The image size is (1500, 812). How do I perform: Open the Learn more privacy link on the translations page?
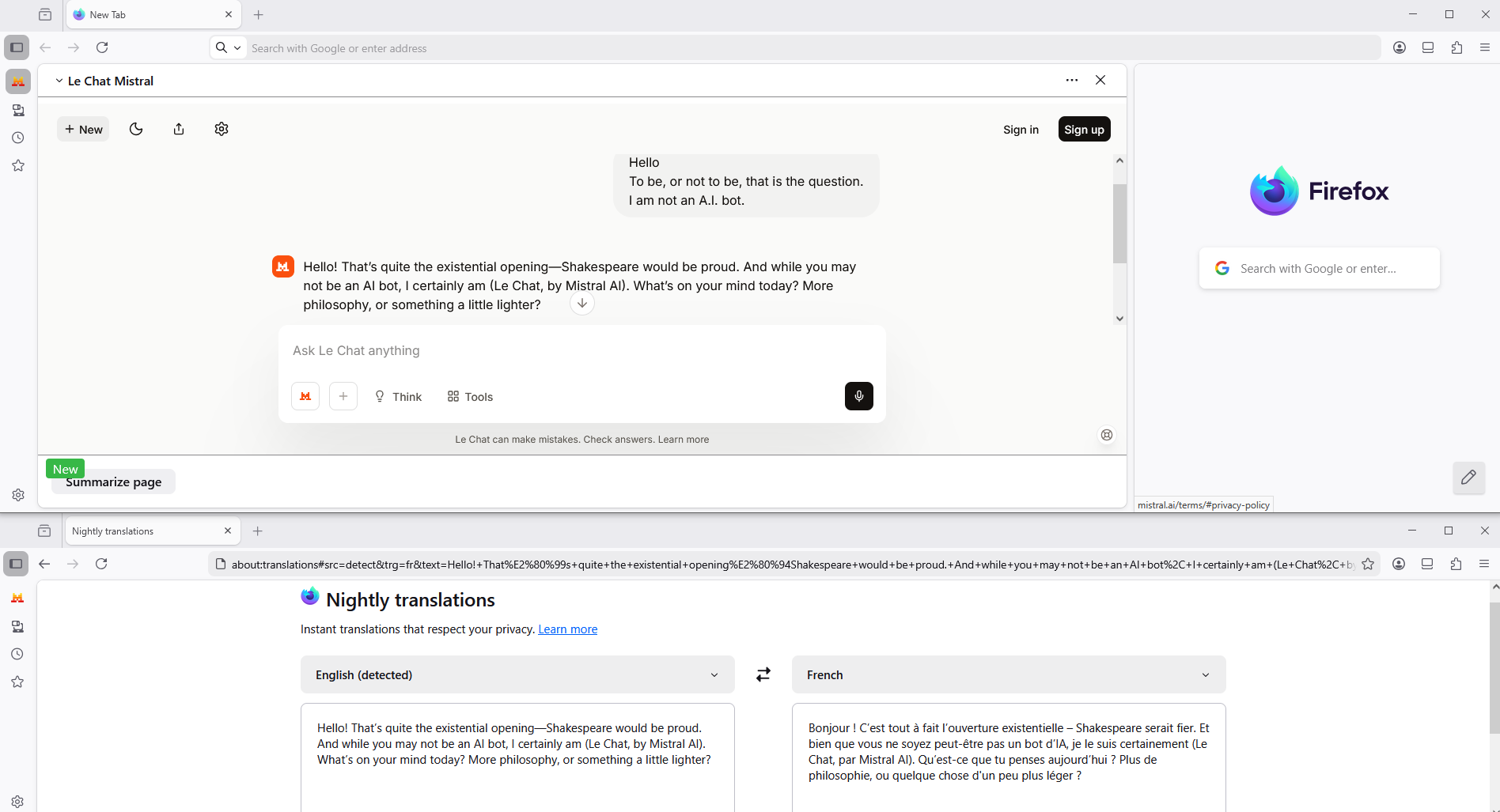[x=568, y=629]
